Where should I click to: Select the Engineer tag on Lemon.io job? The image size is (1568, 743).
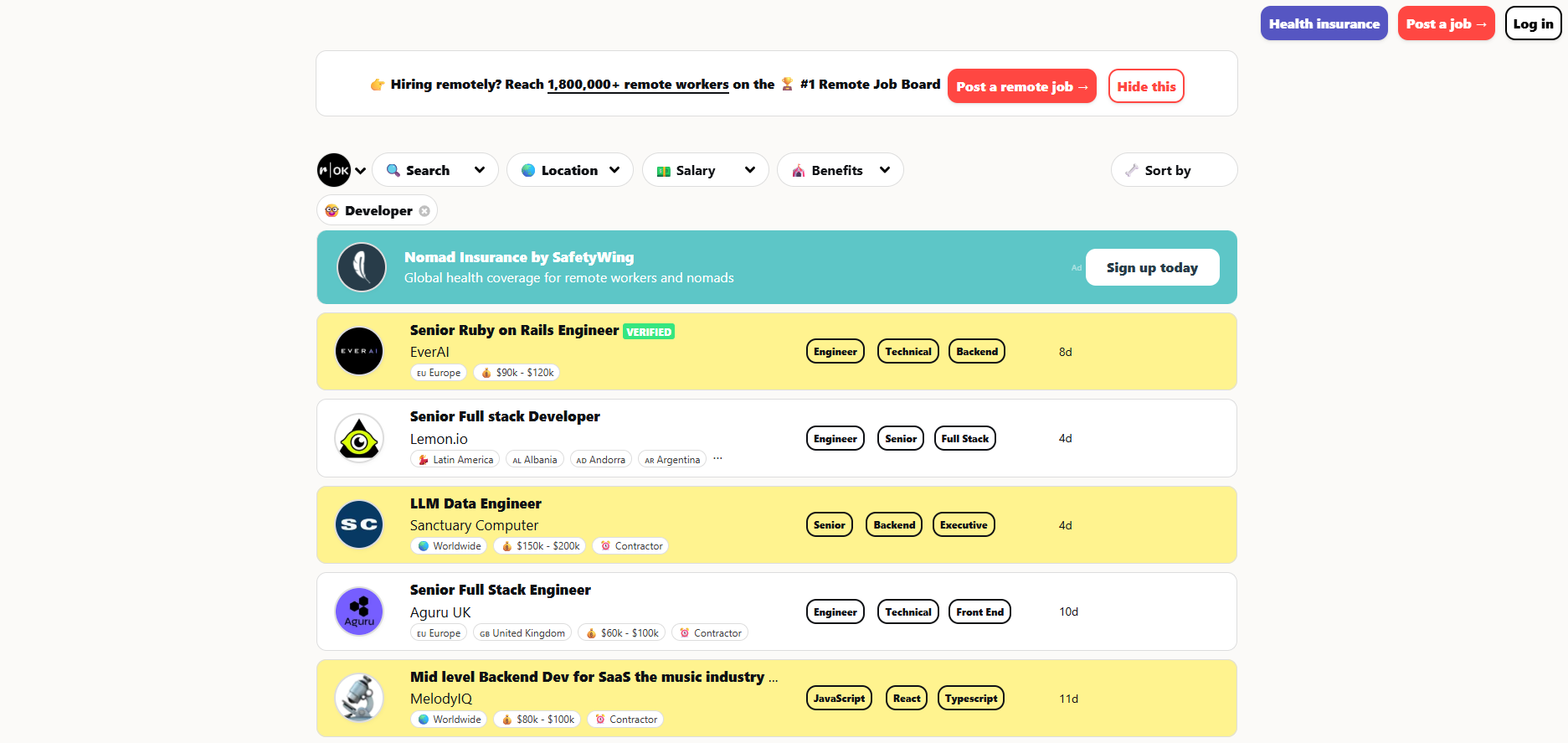click(x=835, y=438)
